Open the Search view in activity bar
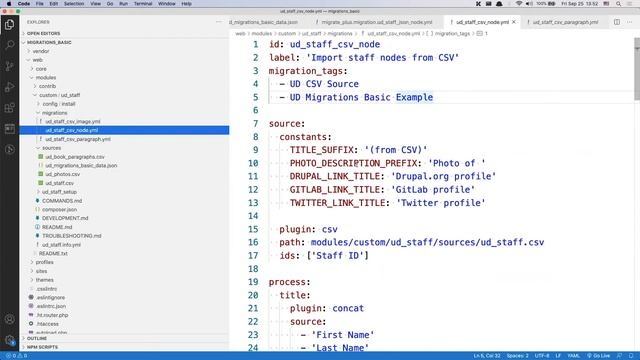640x360 pixels. pos(9,45)
